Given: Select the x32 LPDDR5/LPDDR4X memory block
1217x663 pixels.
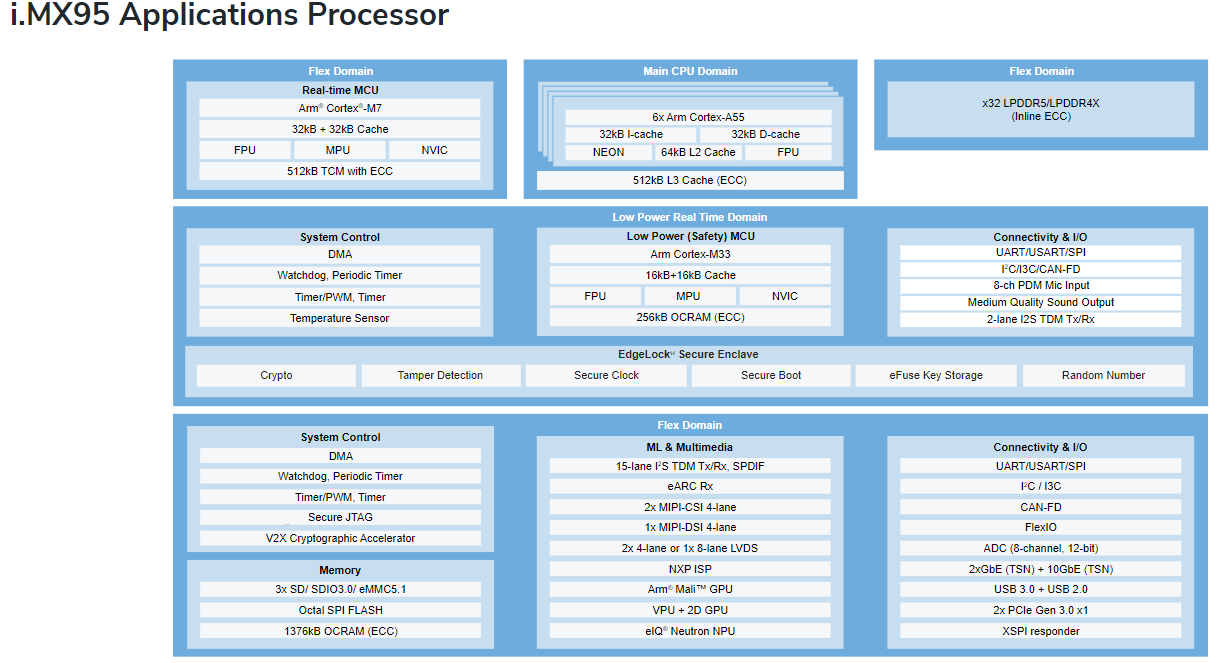Looking at the screenshot, I should (1040, 109).
